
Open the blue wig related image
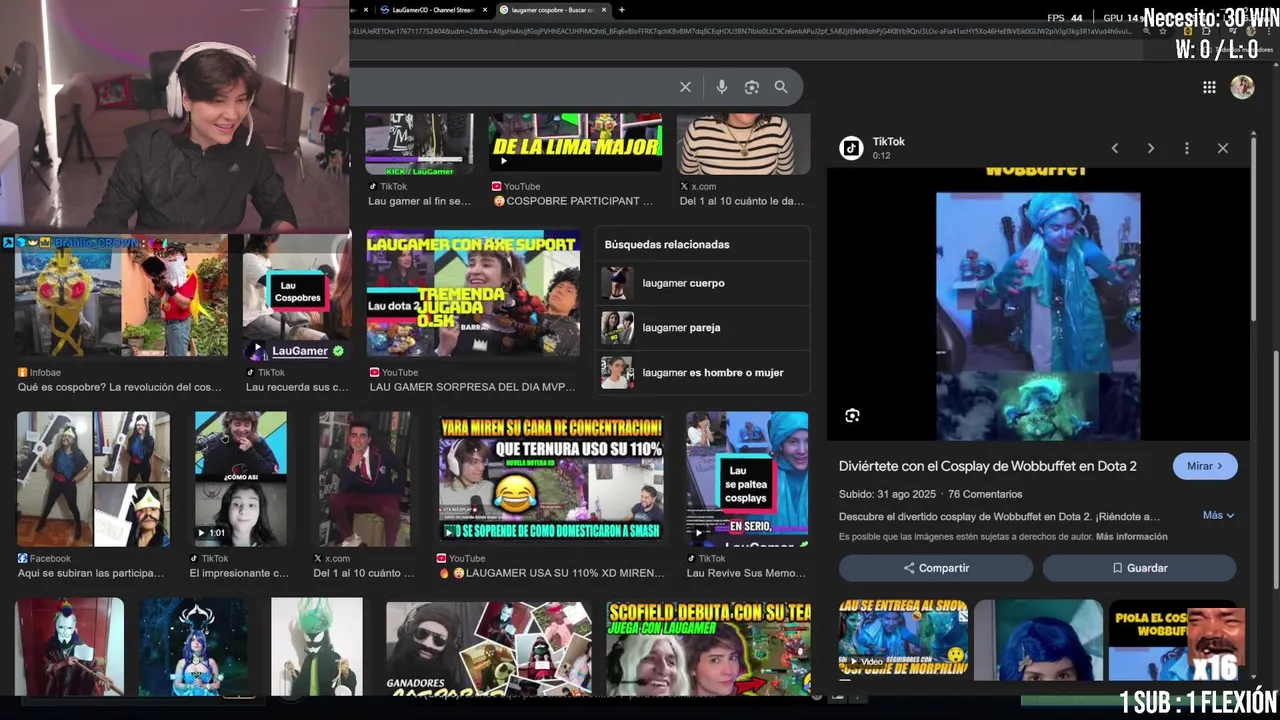pos(1038,640)
